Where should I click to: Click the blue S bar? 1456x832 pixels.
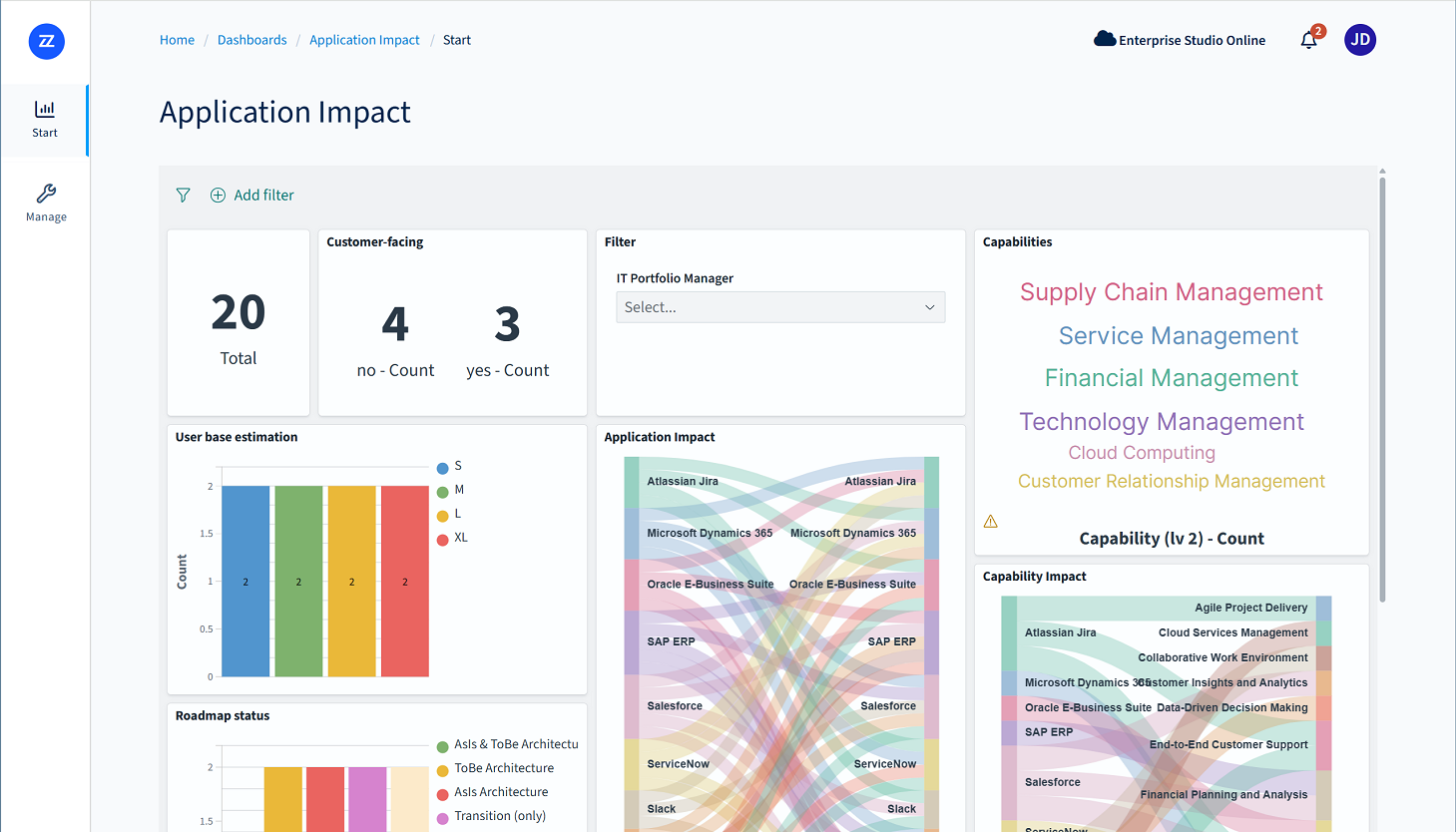pos(245,582)
